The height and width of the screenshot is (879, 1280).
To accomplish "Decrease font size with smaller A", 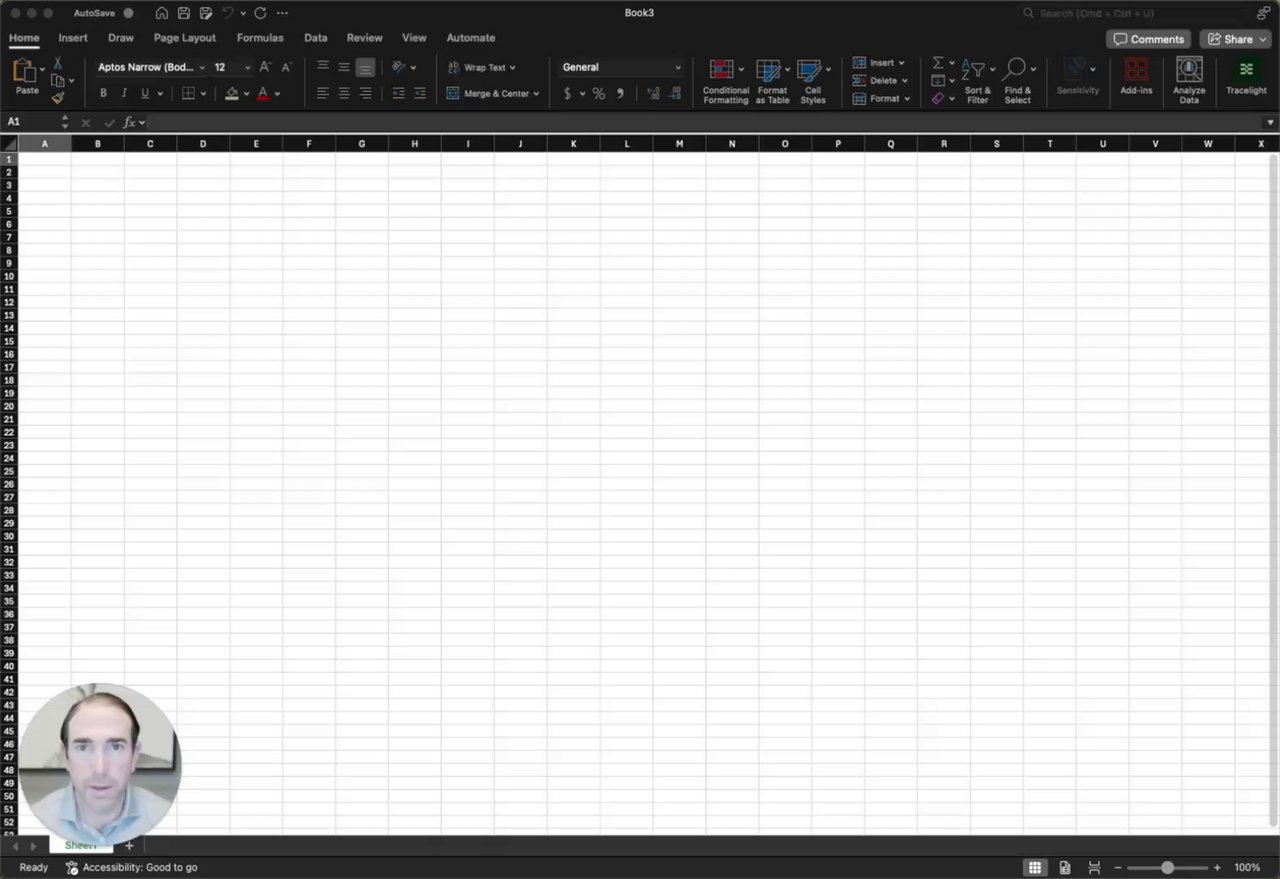I will 286,67.
